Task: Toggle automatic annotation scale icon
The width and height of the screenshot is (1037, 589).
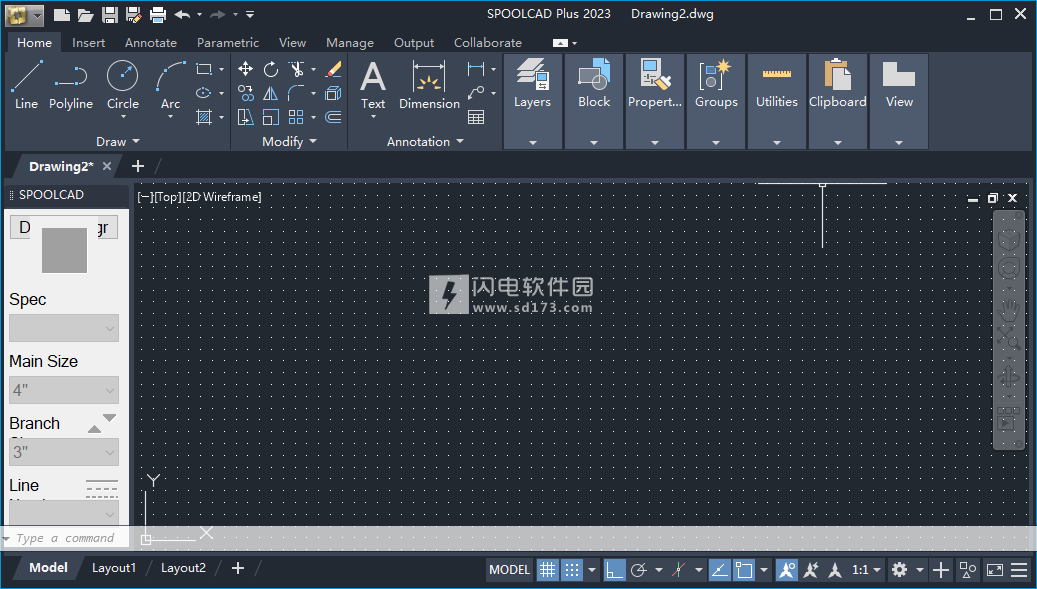Action: coord(811,569)
